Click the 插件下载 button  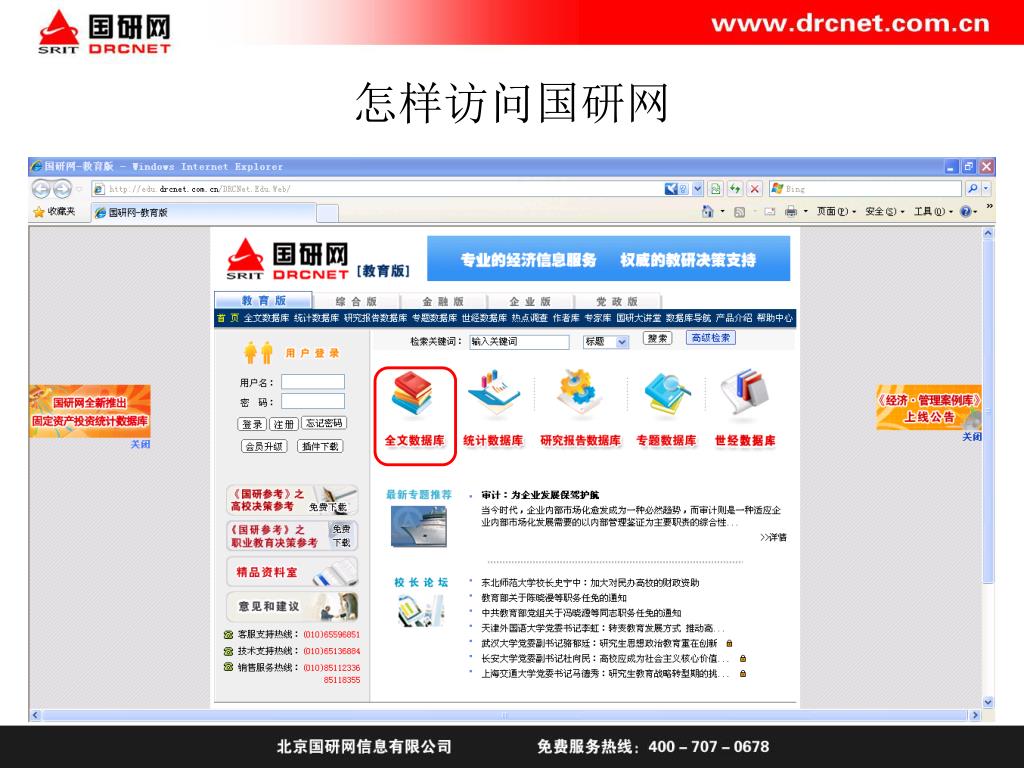[320, 446]
